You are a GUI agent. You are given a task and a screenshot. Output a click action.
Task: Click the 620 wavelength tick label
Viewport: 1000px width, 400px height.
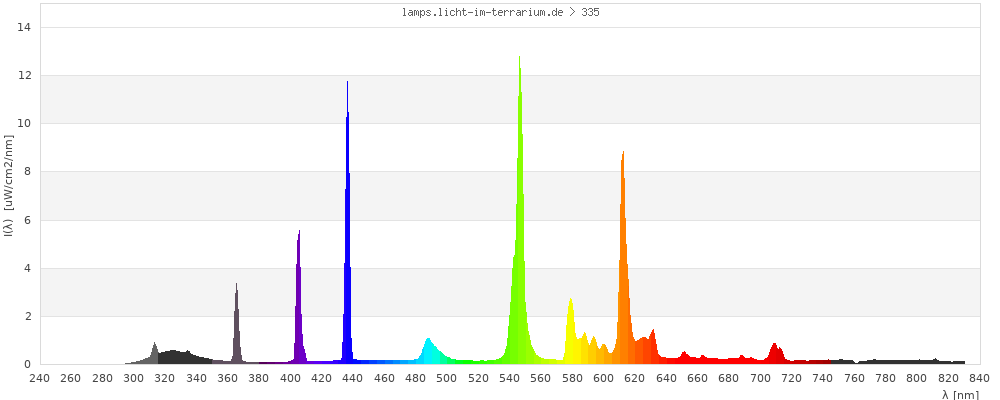pyautogui.click(x=635, y=378)
